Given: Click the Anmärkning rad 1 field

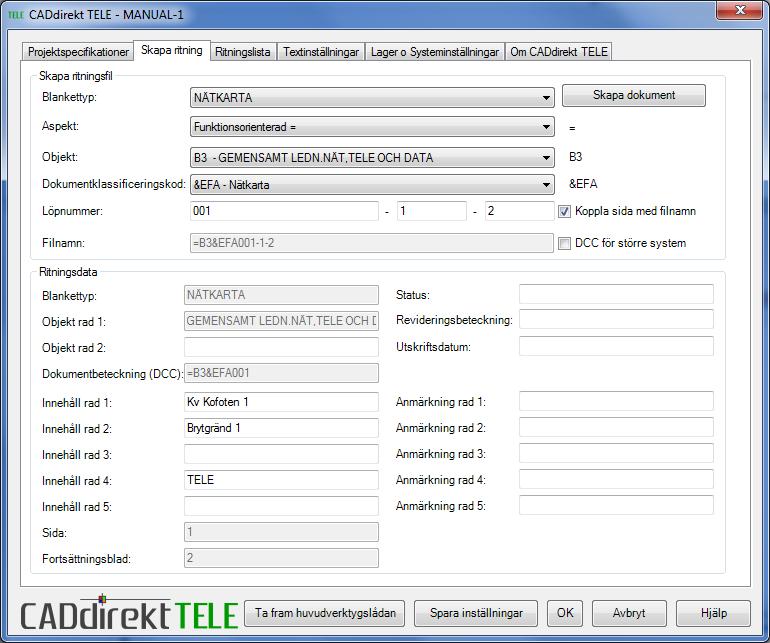Looking at the screenshot, I should tap(616, 401).
